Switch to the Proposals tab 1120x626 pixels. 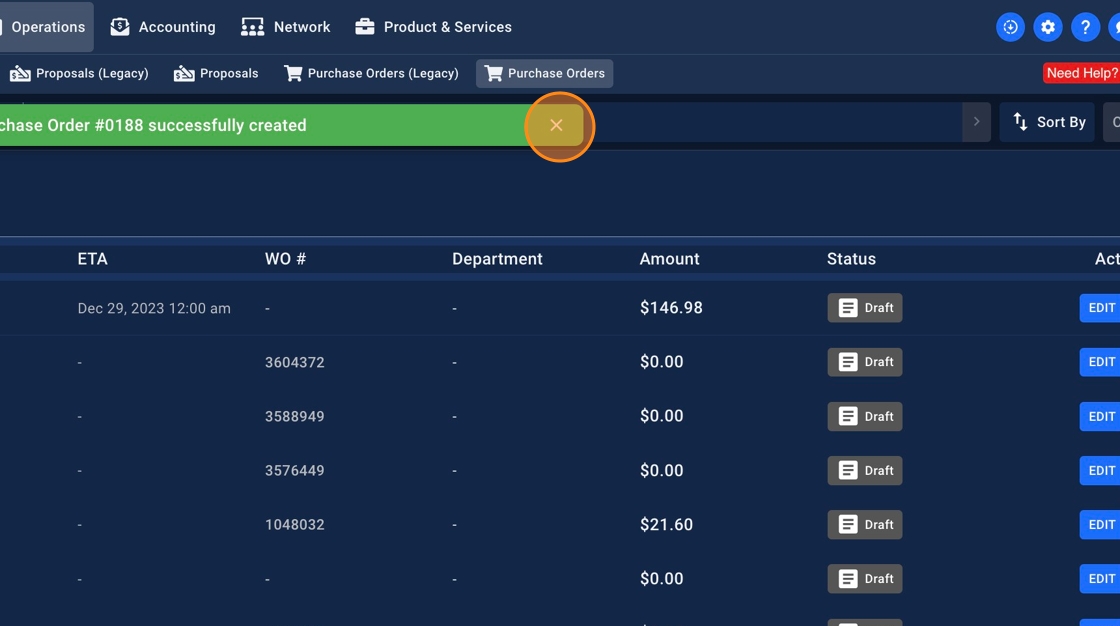click(216, 74)
